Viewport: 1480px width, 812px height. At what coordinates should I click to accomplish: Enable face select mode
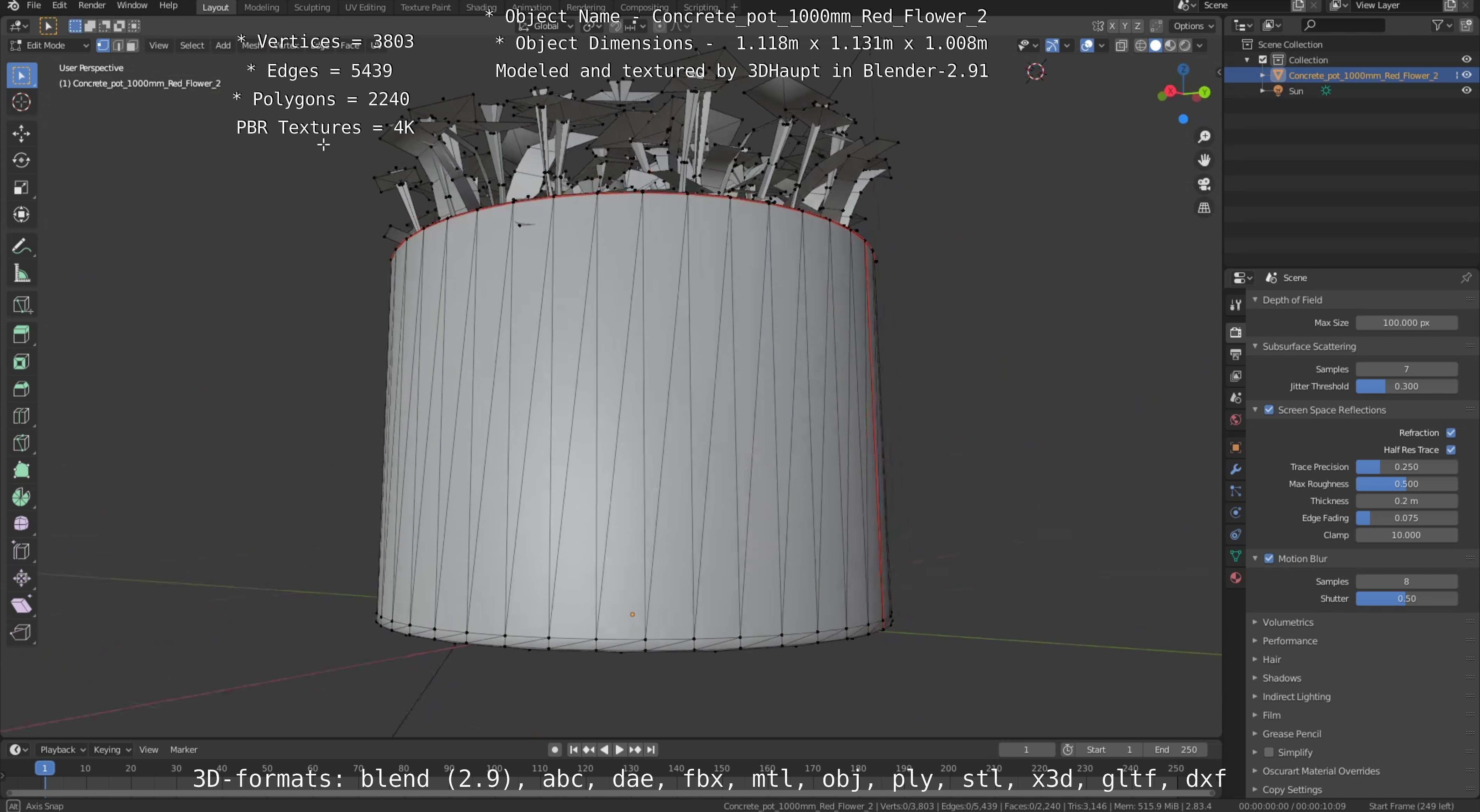click(132, 45)
